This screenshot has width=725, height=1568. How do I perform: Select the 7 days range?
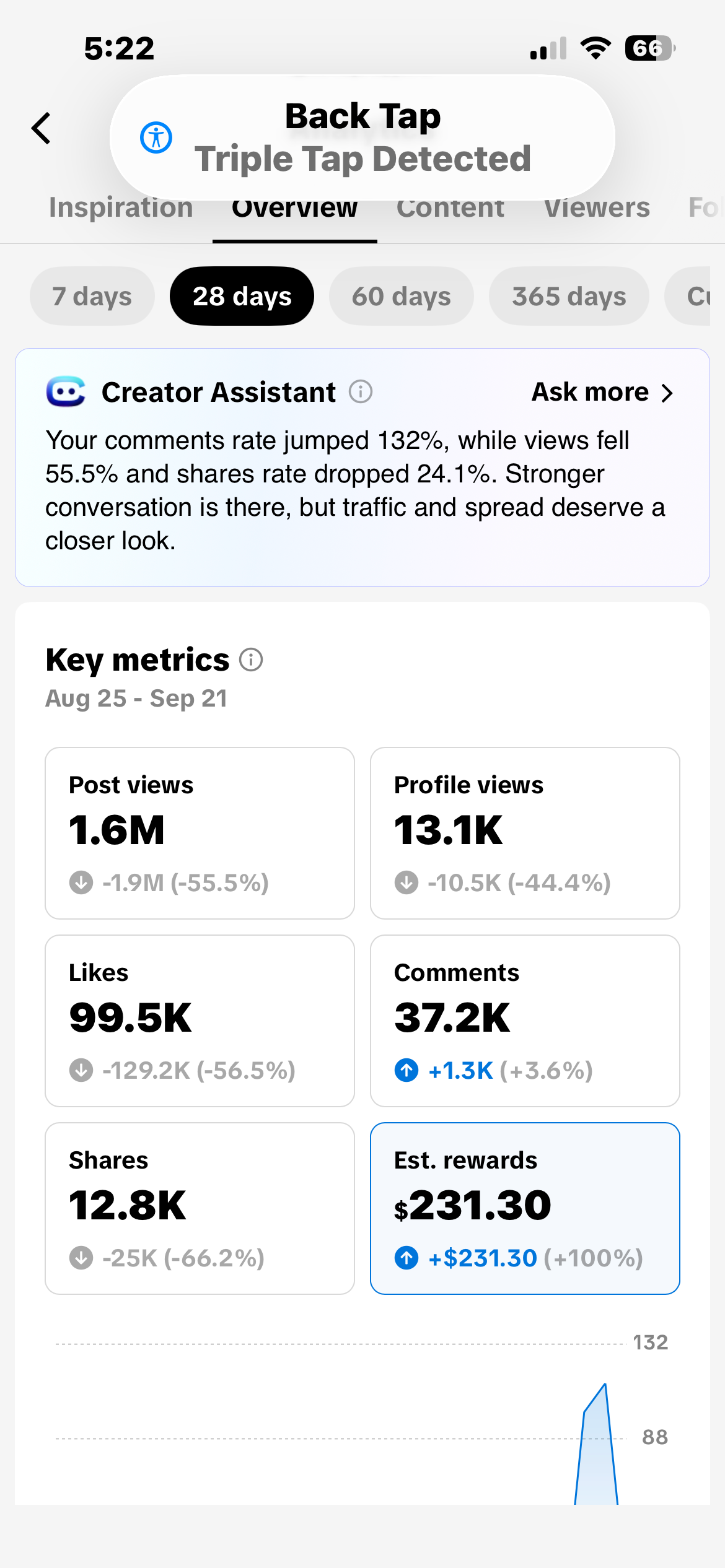point(92,296)
